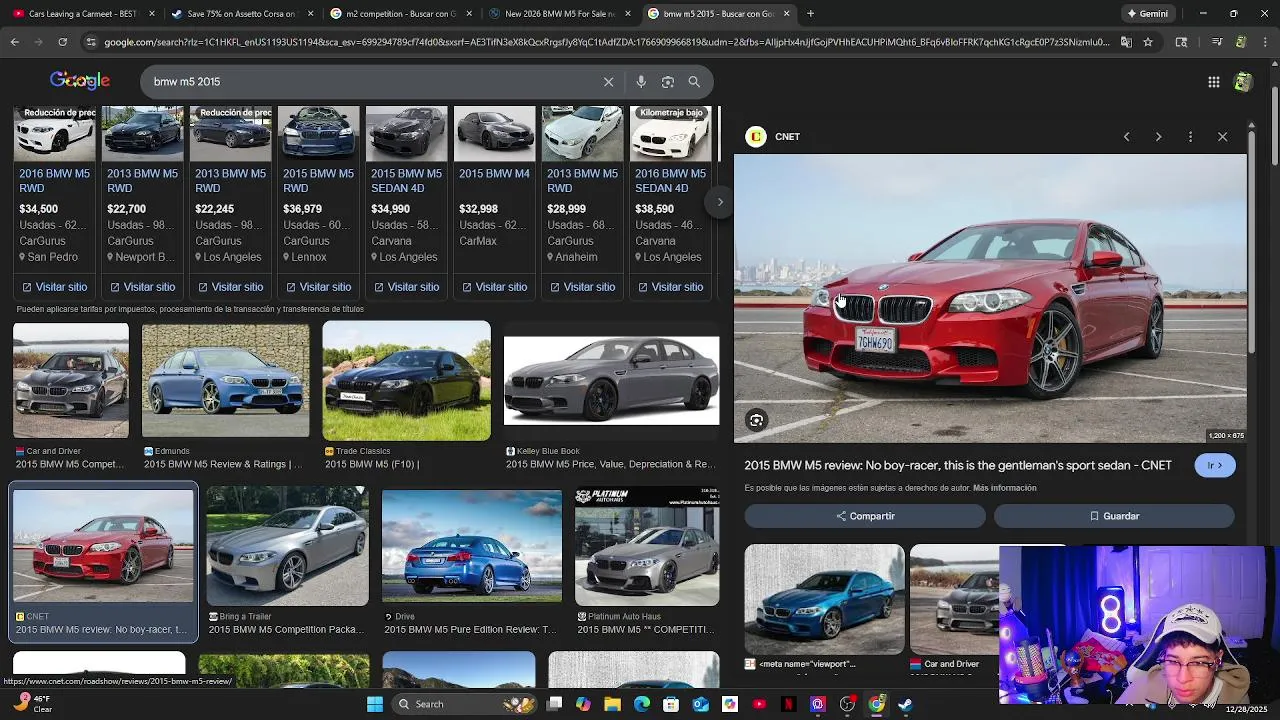The image size is (1280, 720).
Task: Close the bmw m5 2015 tab
Action: click(x=786, y=14)
